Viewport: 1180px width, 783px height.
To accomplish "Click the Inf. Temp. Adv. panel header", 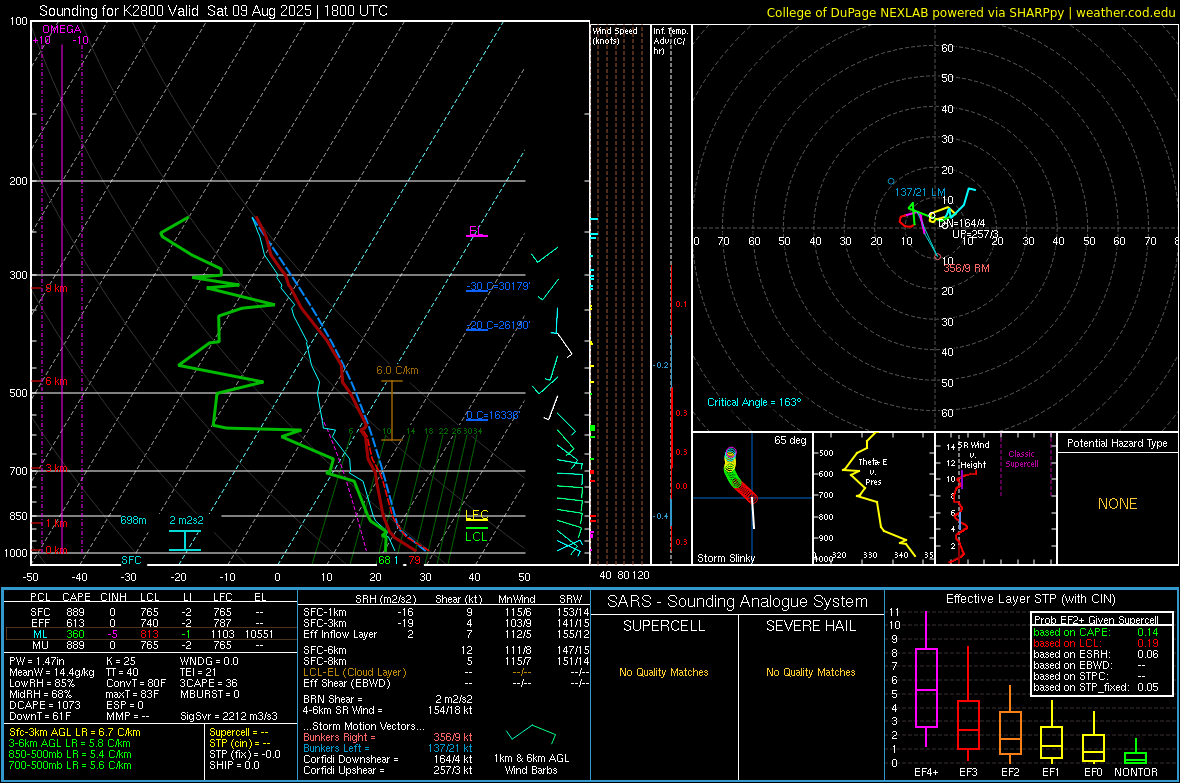I will 670,41.
